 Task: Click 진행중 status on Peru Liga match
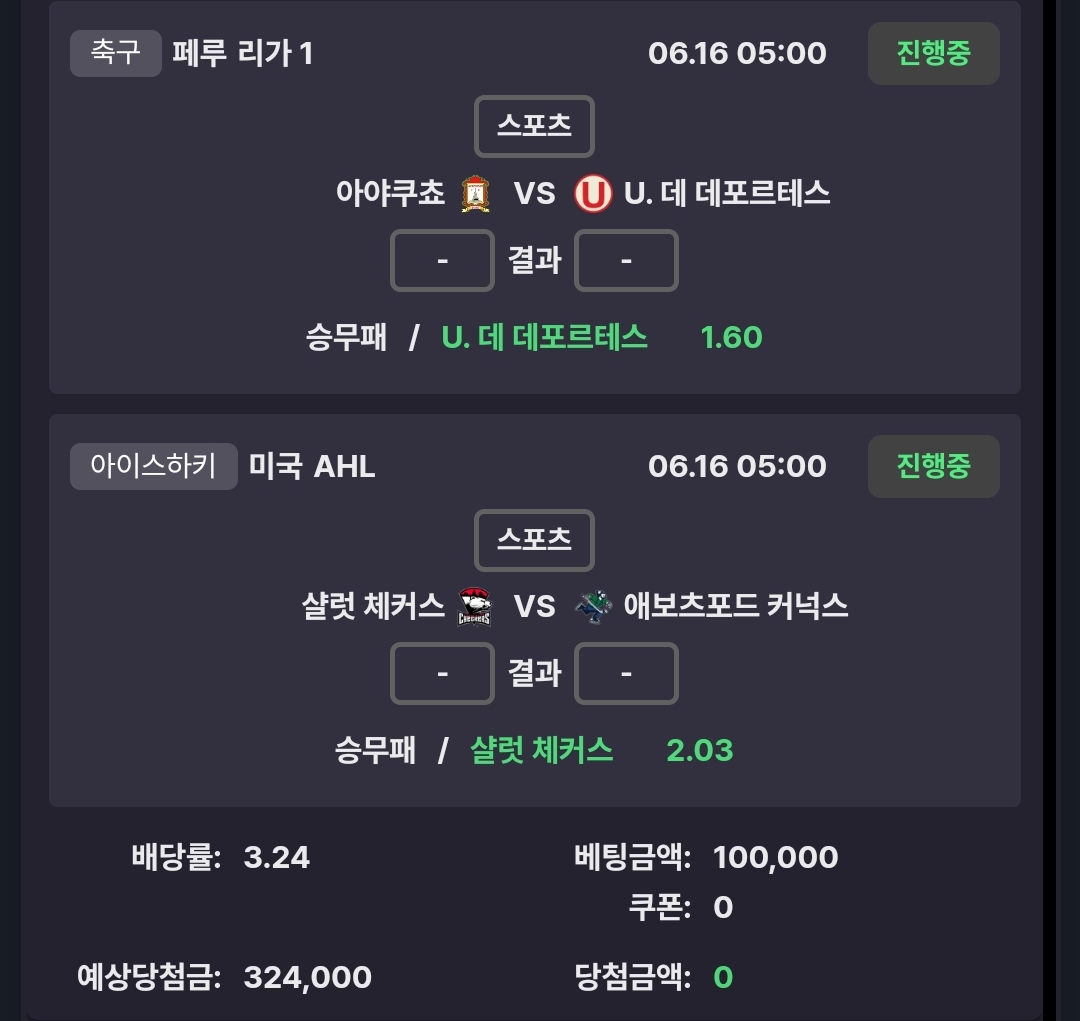point(933,53)
